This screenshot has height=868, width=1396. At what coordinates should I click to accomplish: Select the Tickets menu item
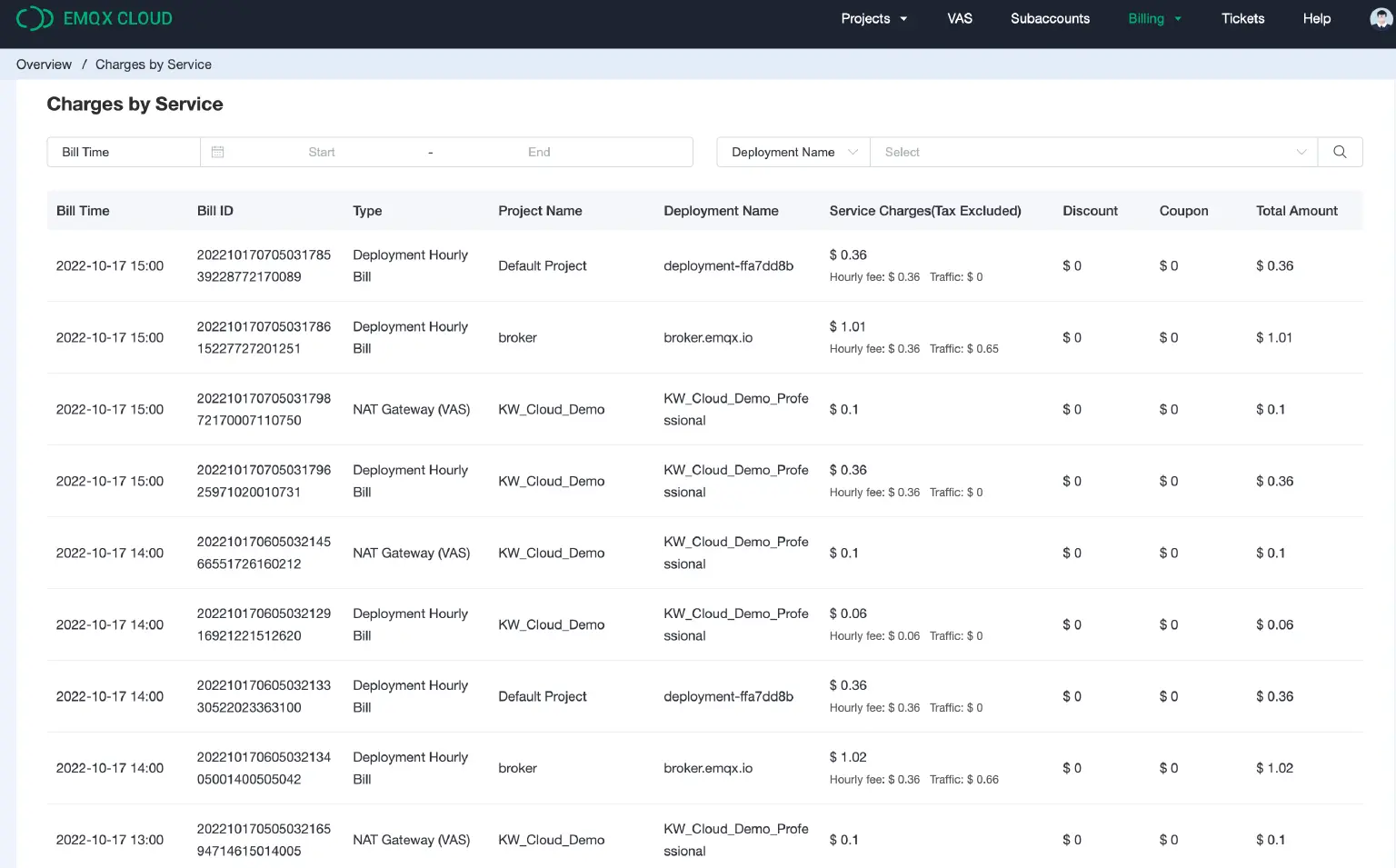[x=1242, y=18]
